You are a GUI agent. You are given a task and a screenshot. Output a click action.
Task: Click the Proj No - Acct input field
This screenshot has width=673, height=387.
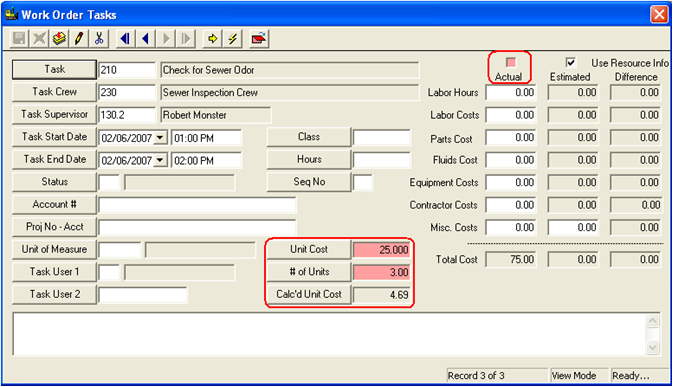197,227
